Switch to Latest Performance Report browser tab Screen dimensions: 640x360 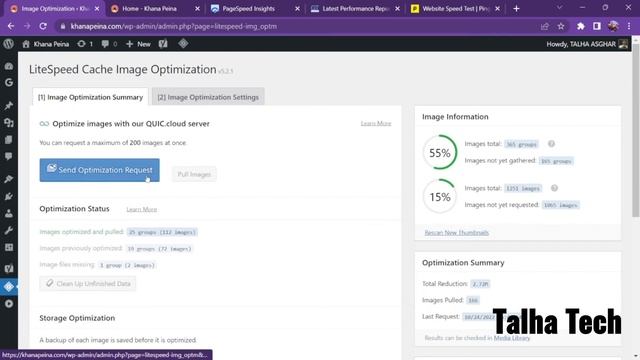pyautogui.click(x=356, y=9)
